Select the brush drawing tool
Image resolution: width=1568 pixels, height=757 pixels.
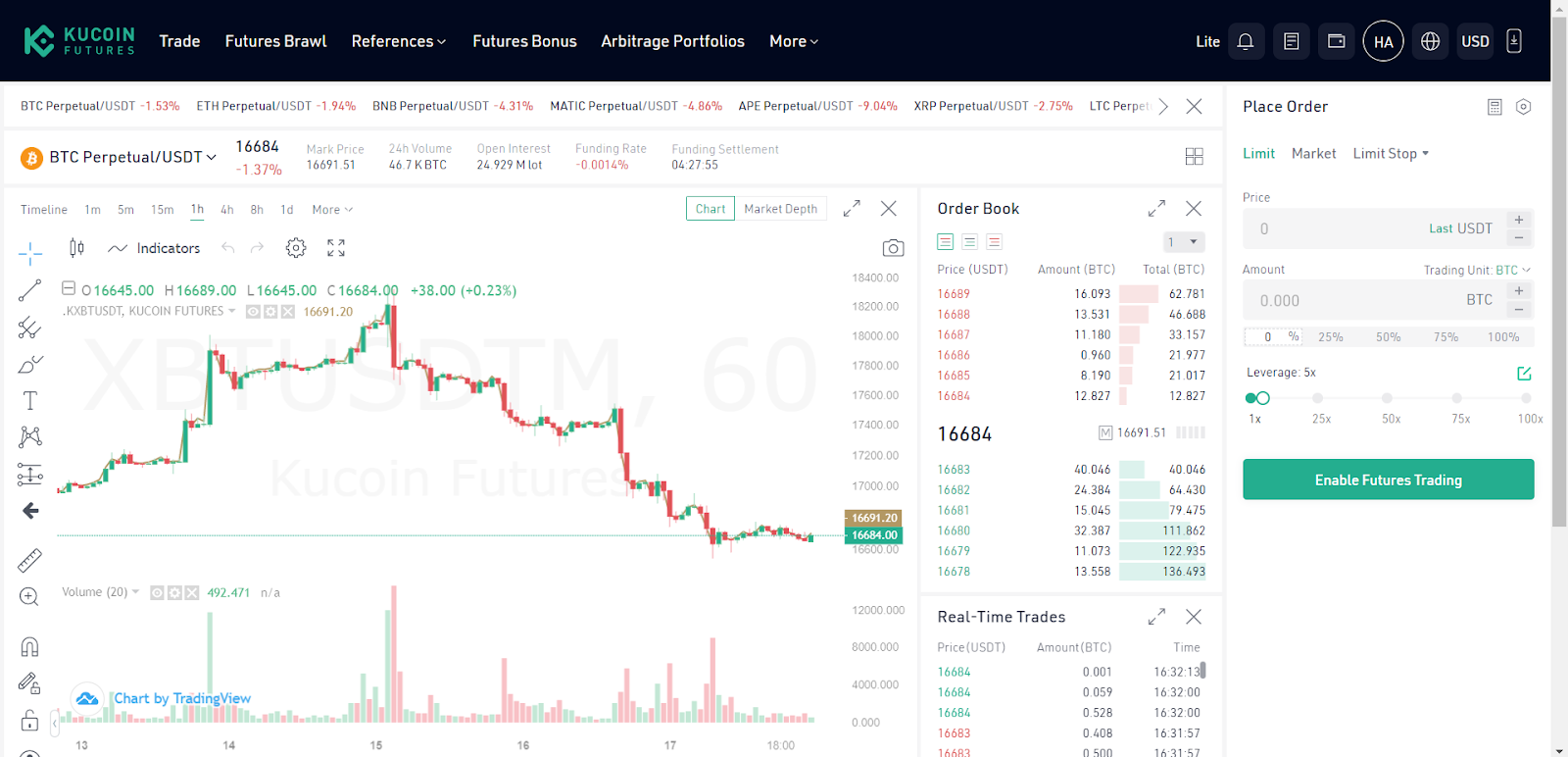click(30, 364)
